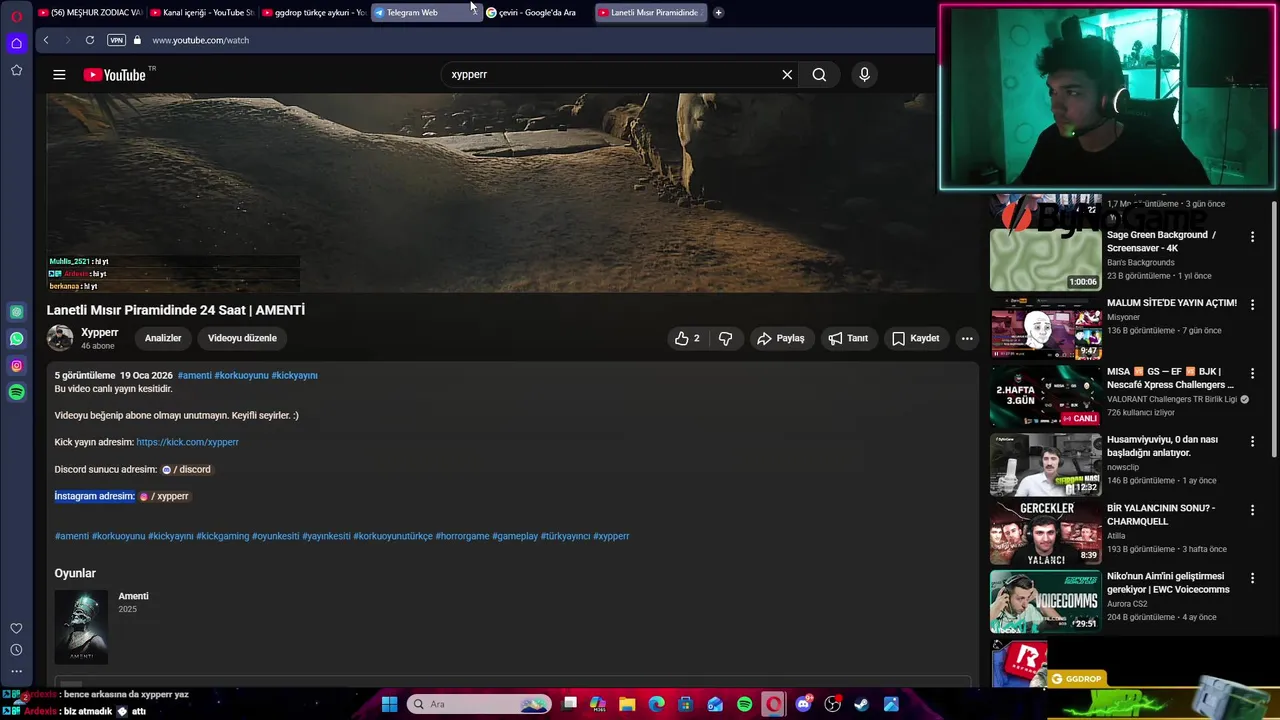
Task: Open options for Sage Green Background video
Action: click(x=1252, y=237)
